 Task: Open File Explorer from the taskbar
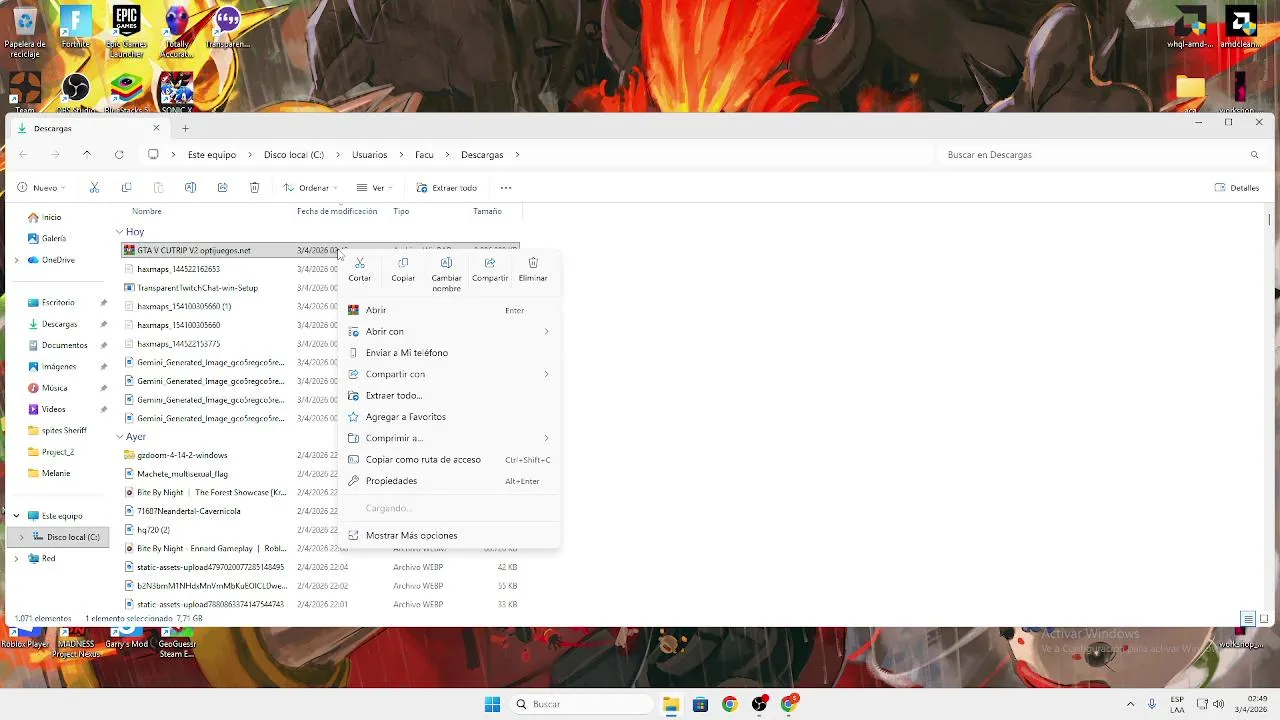pyautogui.click(x=671, y=704)
